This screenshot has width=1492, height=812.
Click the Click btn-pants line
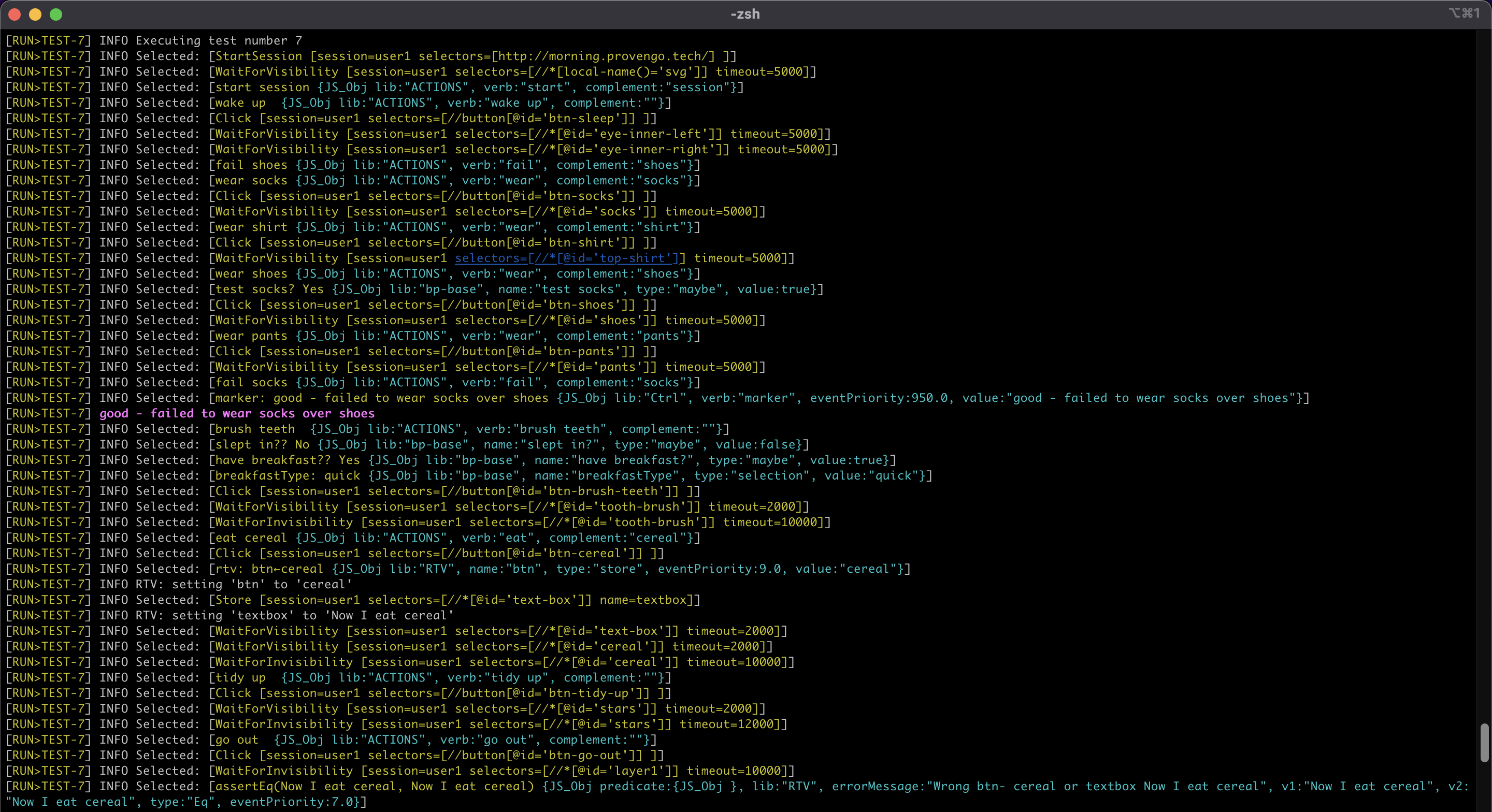coord(332,352)
